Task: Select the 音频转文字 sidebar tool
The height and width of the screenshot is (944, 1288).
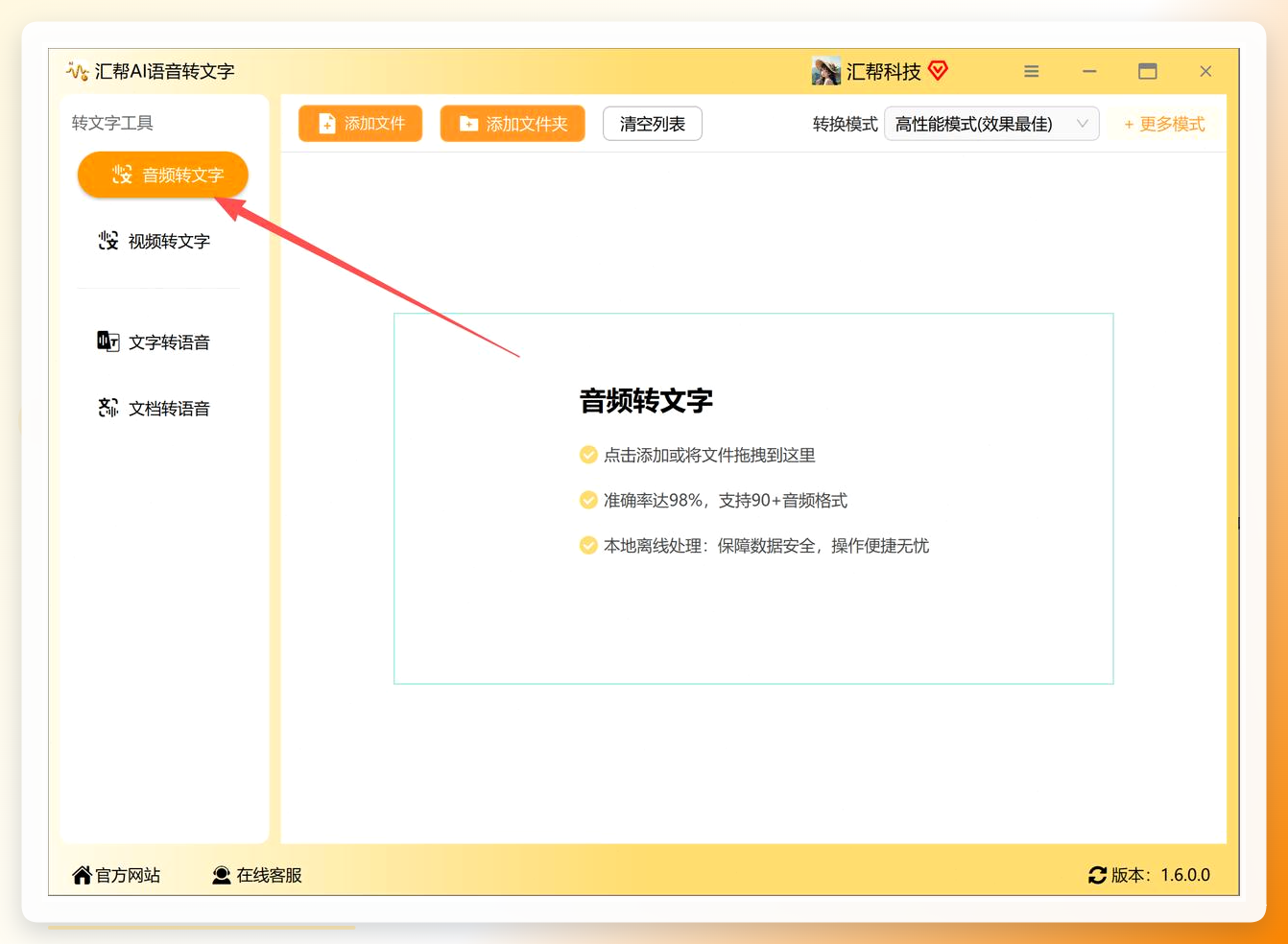Action: tap(163, 175)
